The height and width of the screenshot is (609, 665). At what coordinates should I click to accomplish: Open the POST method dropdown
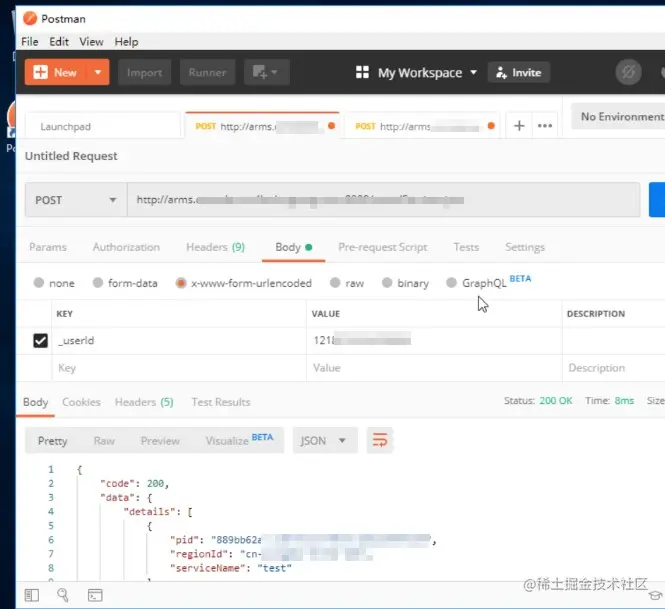click(76, 200)
